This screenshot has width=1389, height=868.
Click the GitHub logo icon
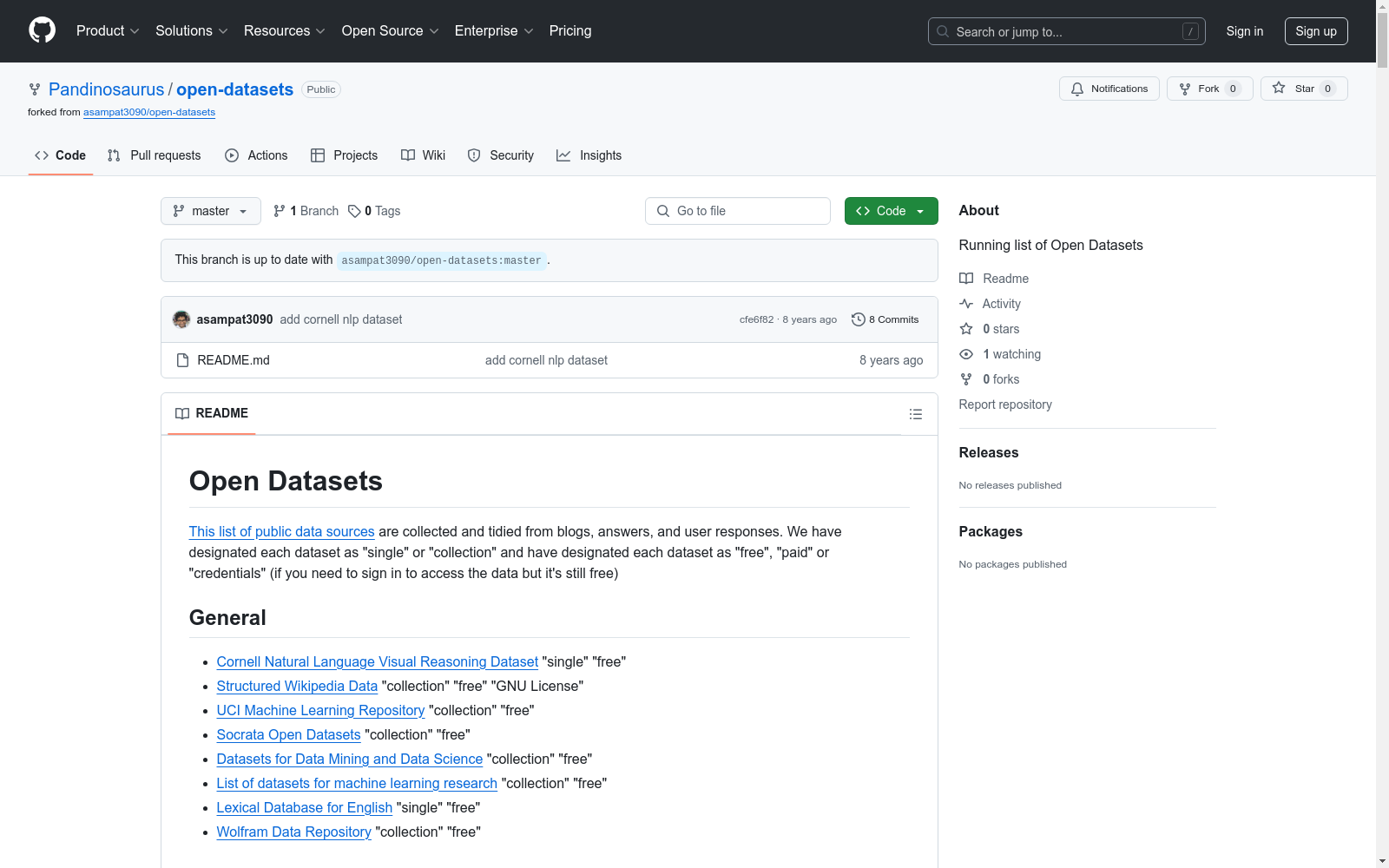pyautogui.click(x=42, y=30)
